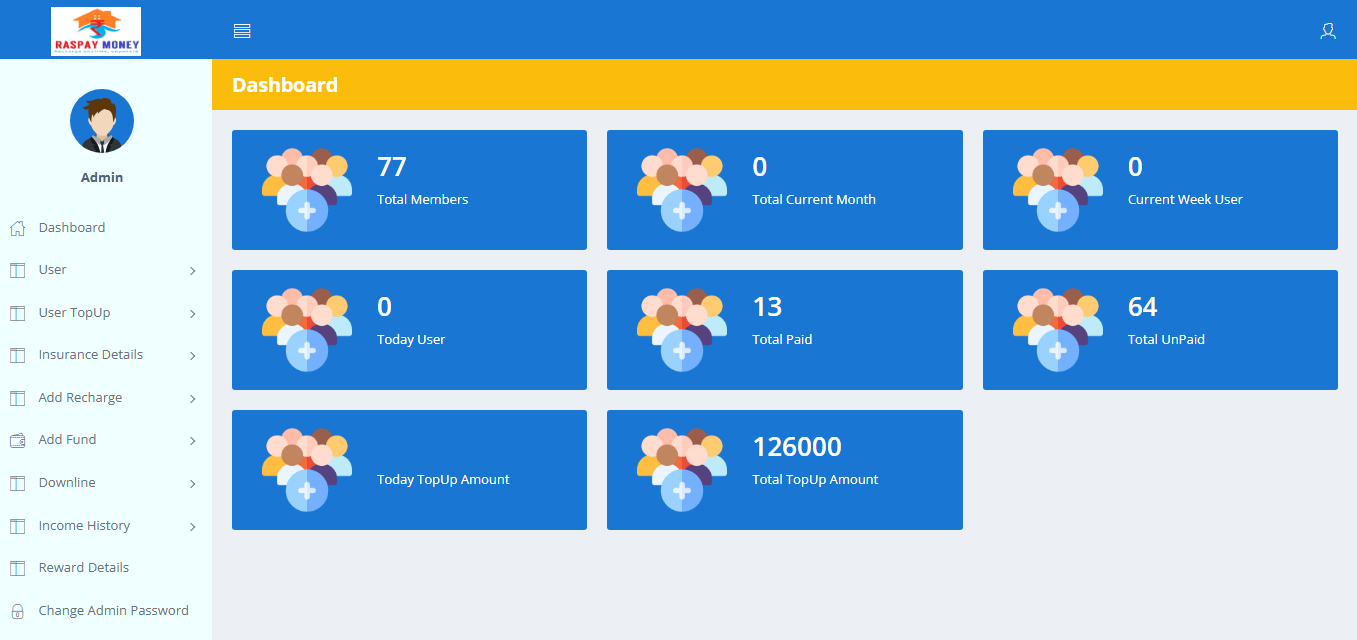This screenshot has height=640, width=1357.
Task: Click the Total Members group icon
Action: pos(307,190)
